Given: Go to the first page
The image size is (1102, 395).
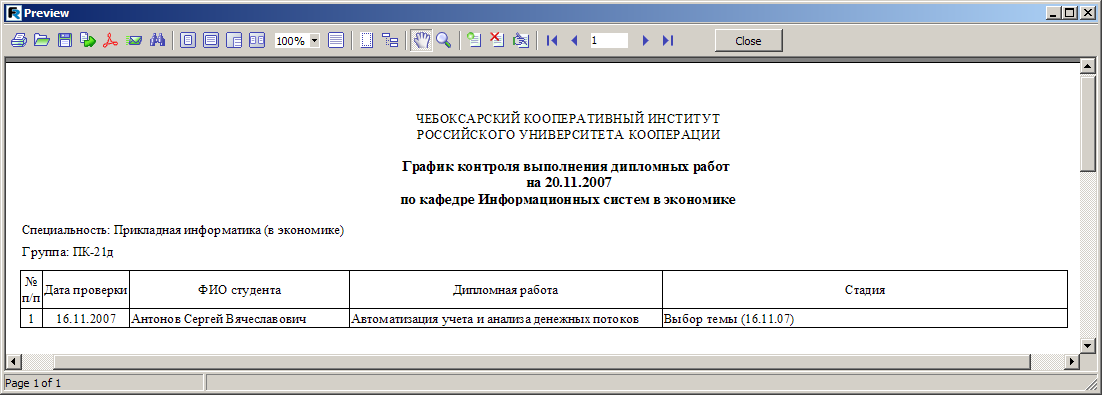Looking at the screenshot, I should [x=552, y=41].
